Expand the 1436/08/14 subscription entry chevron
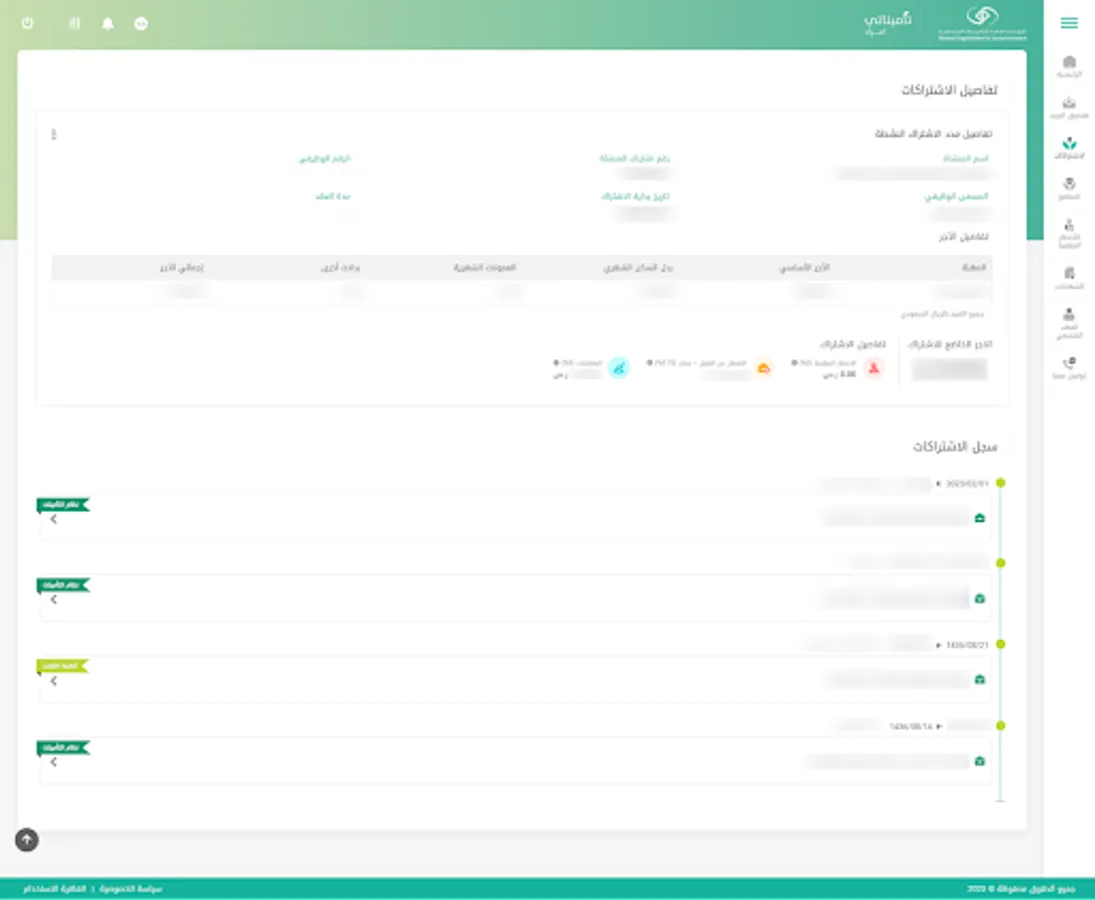 click(54, 762)
